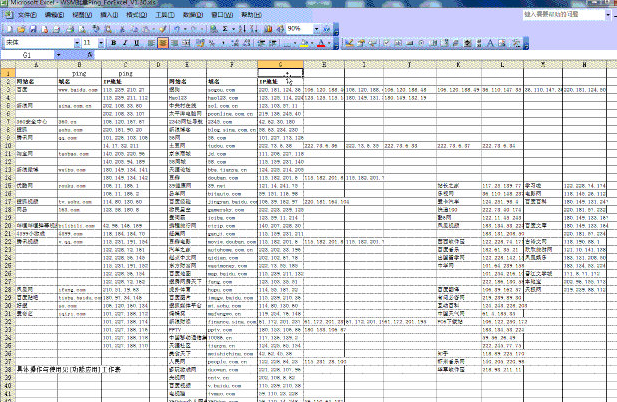617x402 pixels.
Task: Click the Increase Indent icon
Action: click(x=273, y=42)
